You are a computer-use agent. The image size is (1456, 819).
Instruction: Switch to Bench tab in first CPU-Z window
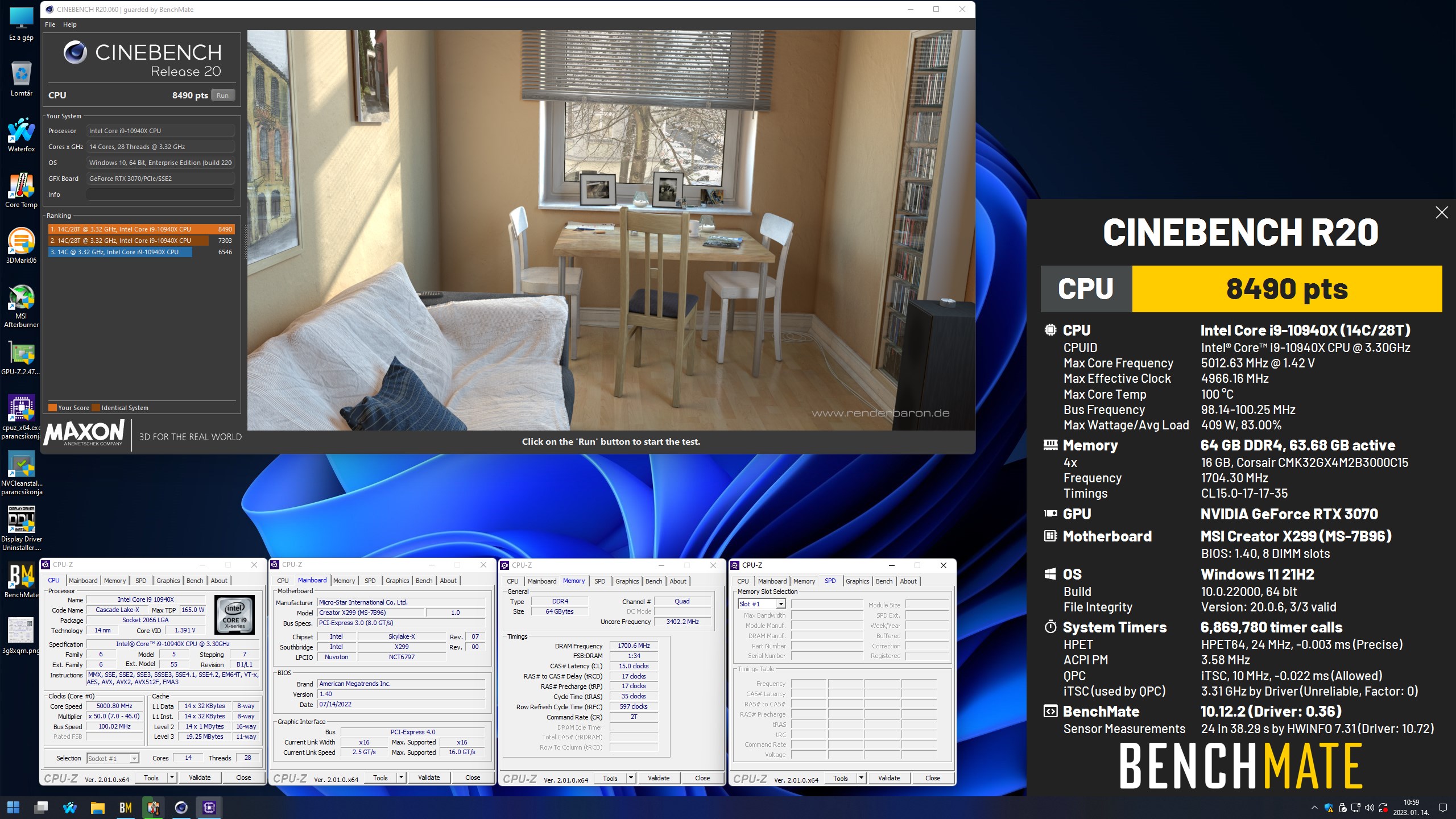pyautogui.click(x=195, y=581)
